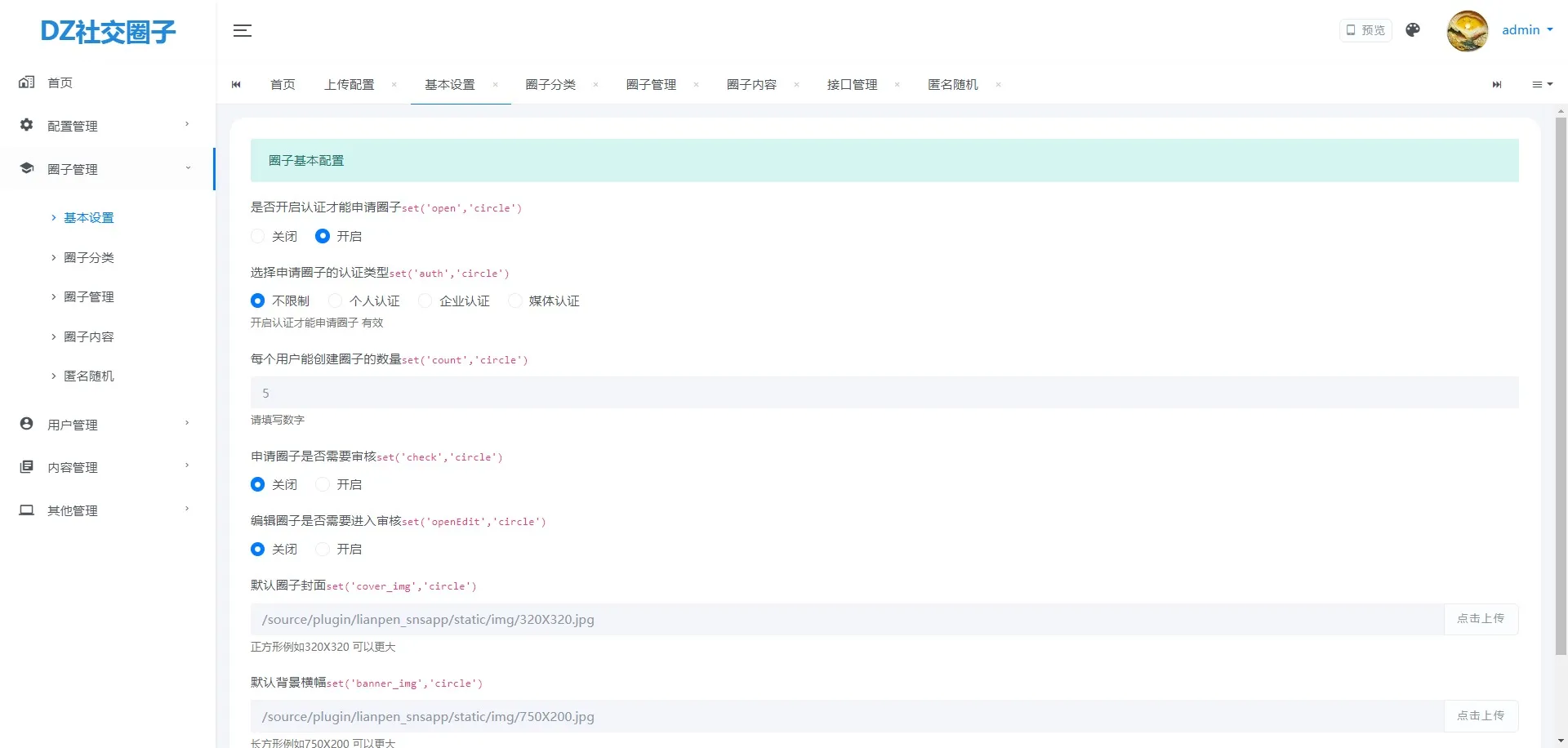The width and height of the screenshot is (1568, 748).
Task: Open the 接口管理 tab
Action: click(851, 84)
